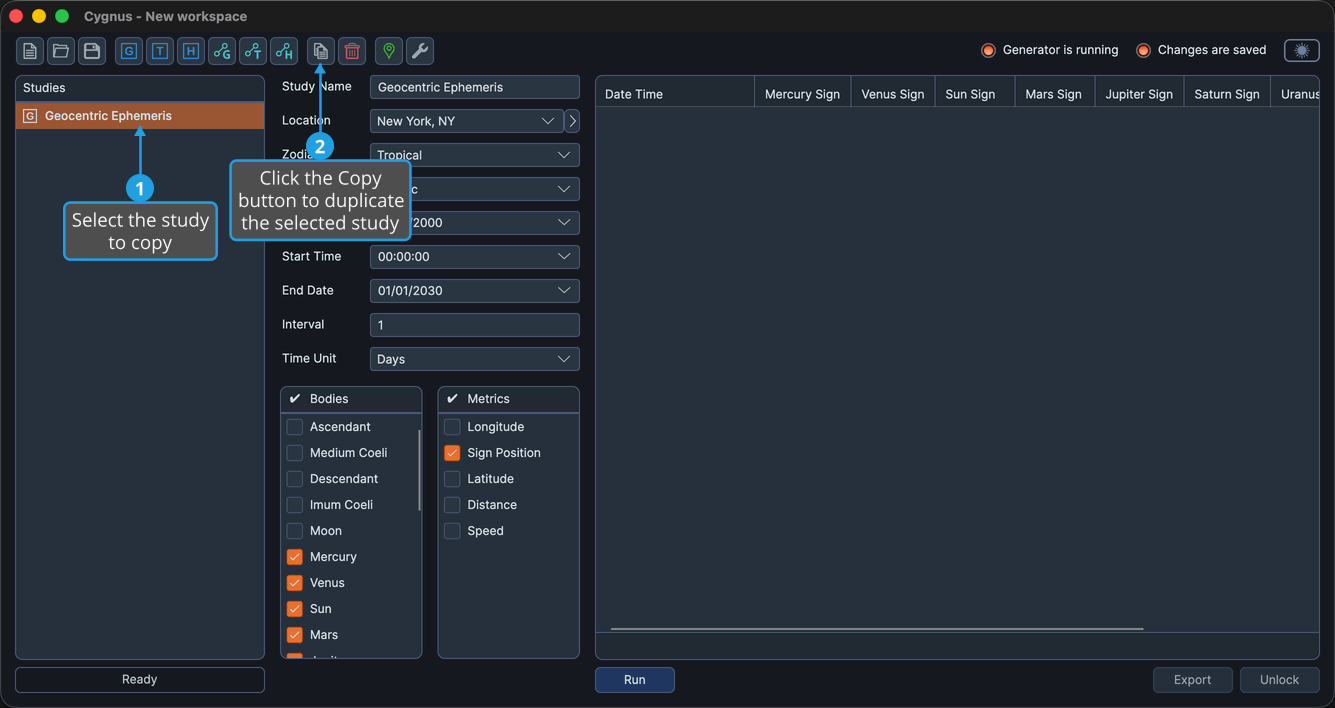The image size is (1335, 708).
Task: Toggle light theme with sun icon
Action: coord(1302,51)
